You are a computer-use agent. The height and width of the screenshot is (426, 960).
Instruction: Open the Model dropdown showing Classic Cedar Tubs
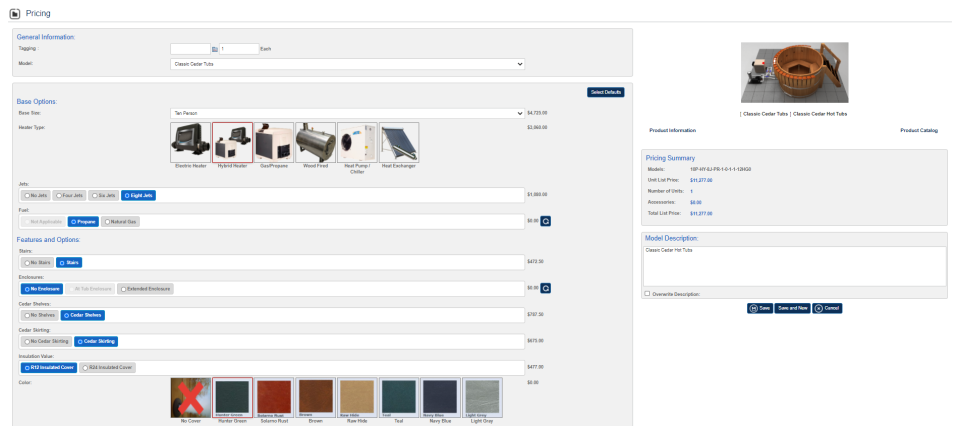click(x=347, y=64)
